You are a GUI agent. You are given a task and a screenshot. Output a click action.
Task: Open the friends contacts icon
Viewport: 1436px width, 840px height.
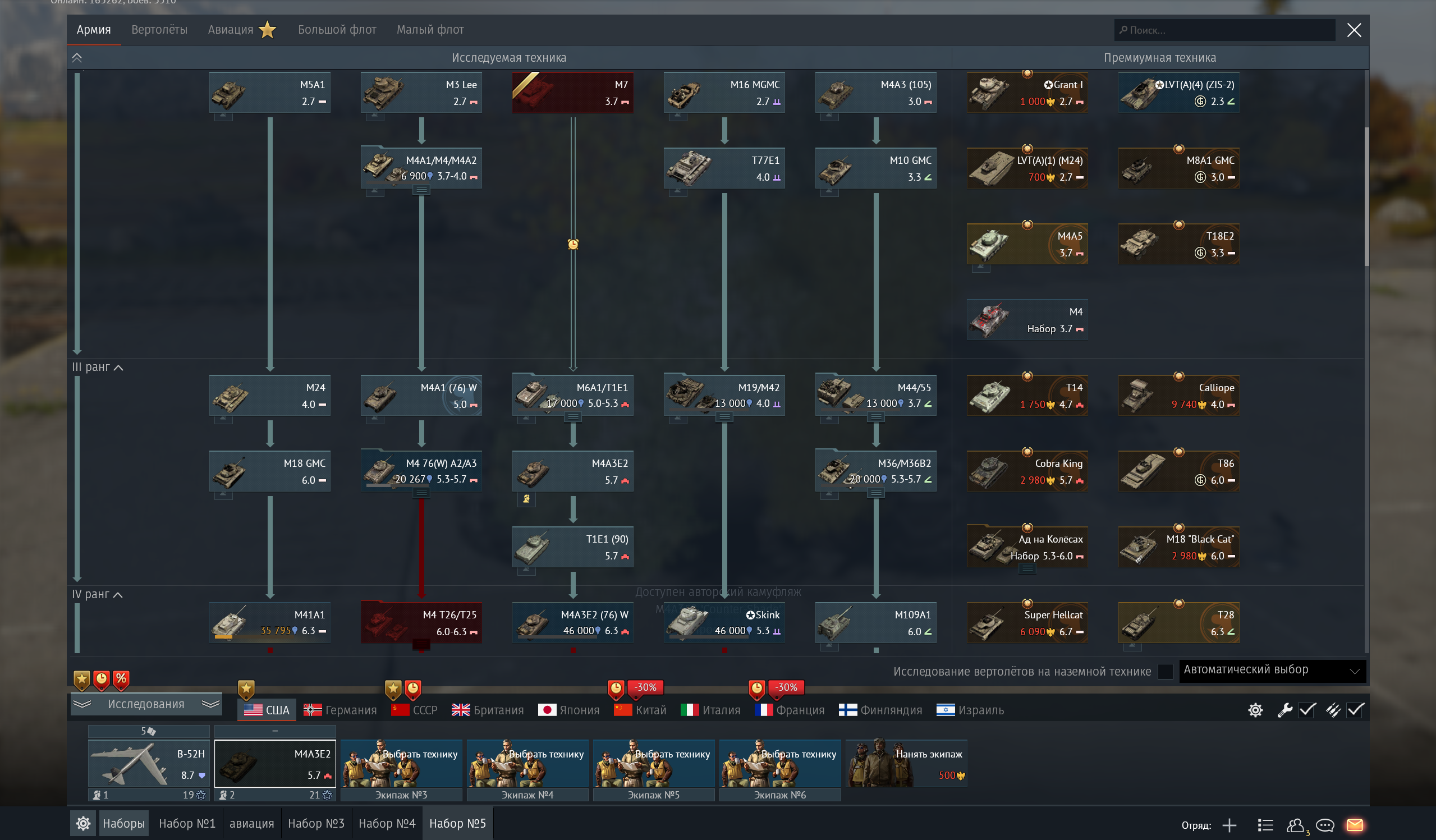click(1295, 825)
